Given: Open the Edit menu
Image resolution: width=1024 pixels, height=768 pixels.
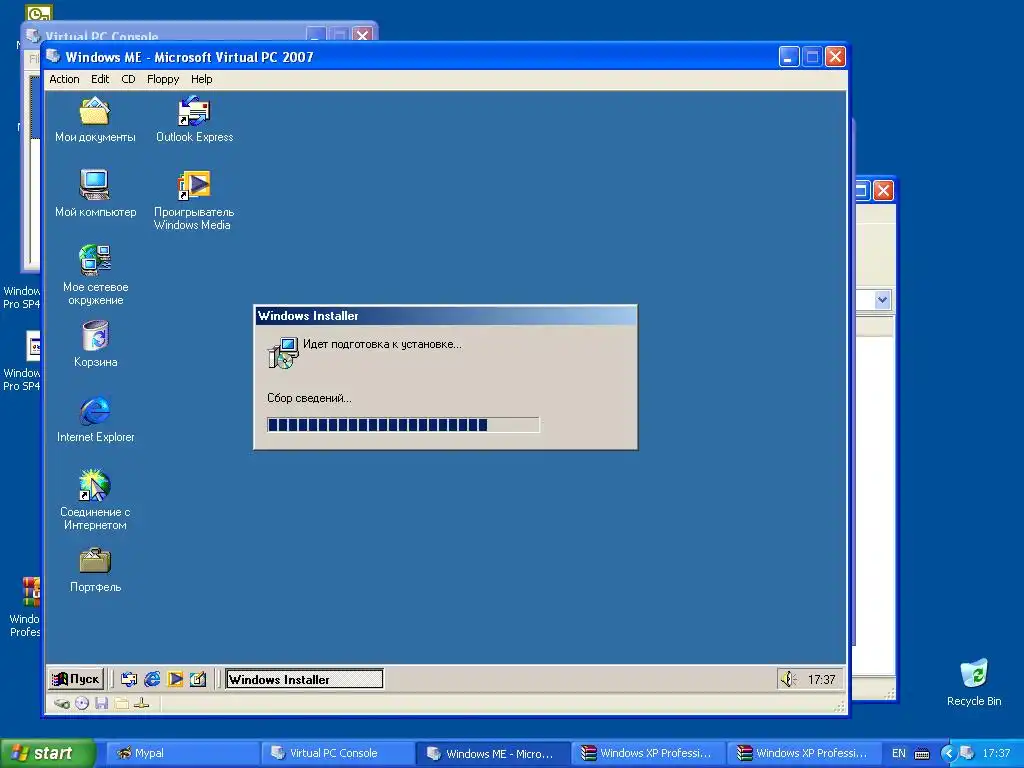Looking at the screenshot, I should (100, 79).
